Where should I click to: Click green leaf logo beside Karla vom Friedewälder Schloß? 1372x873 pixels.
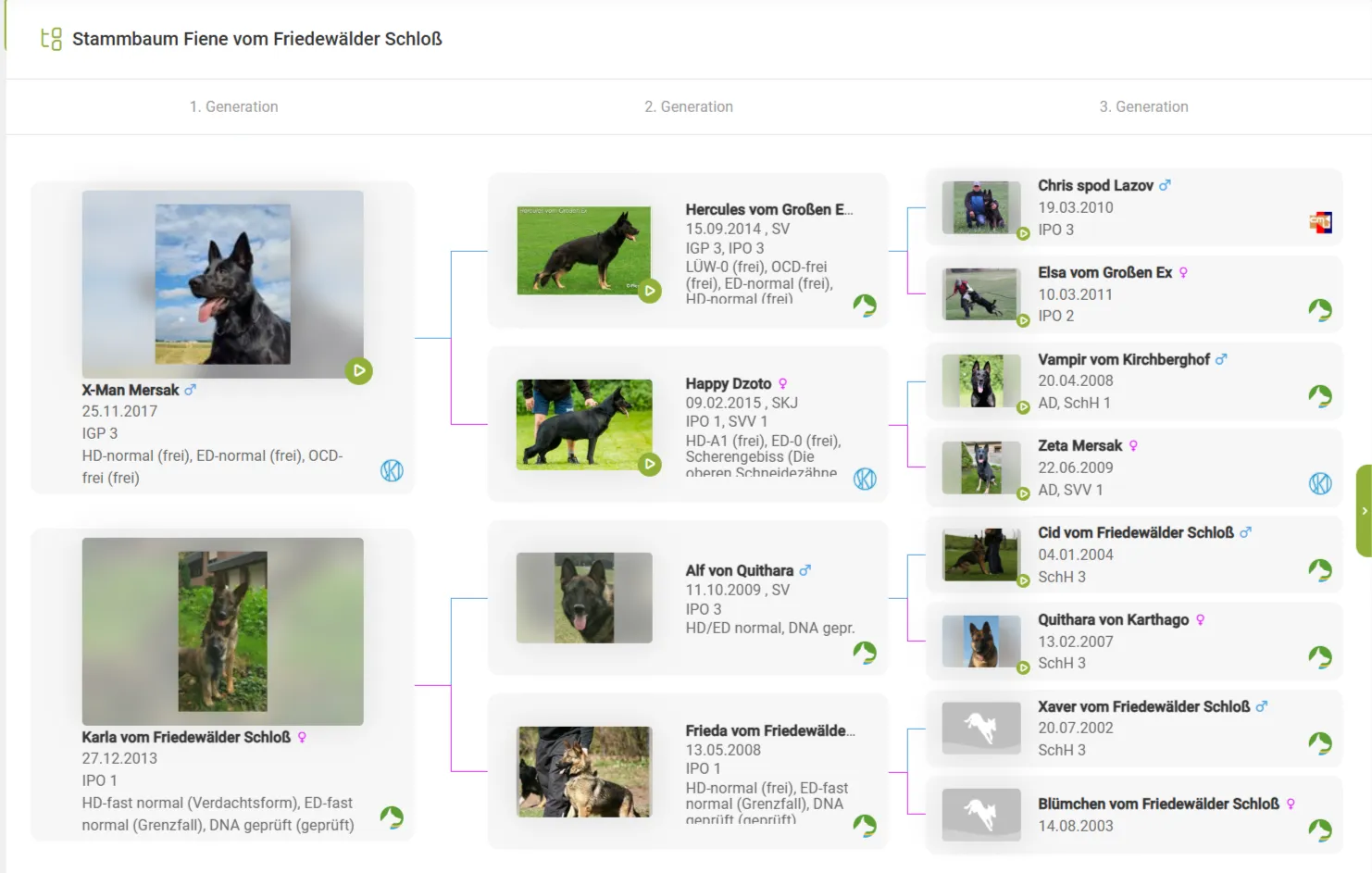point(392,817)
